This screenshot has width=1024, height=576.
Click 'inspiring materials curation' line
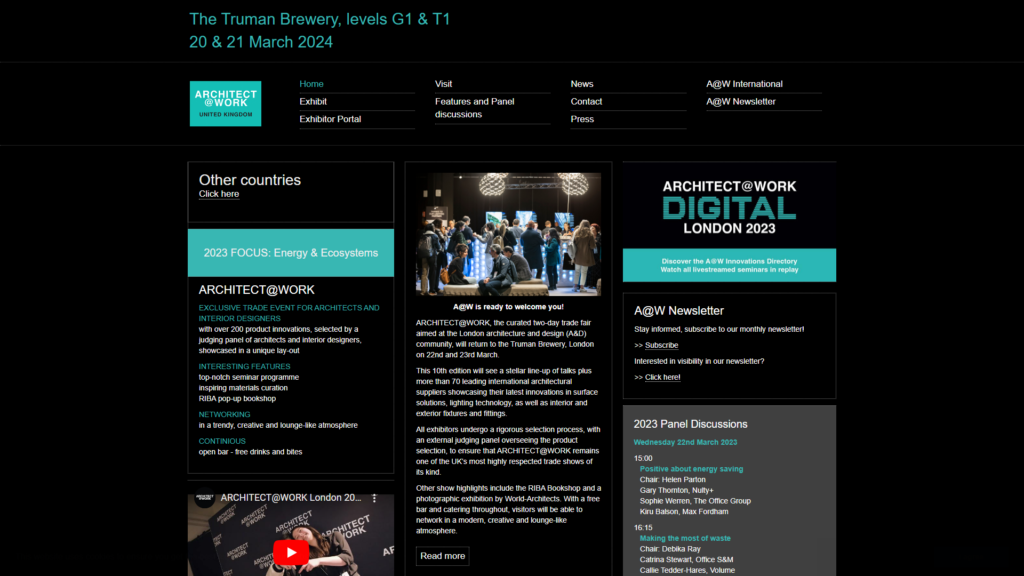pyautogui.click(x=243, y=387)
